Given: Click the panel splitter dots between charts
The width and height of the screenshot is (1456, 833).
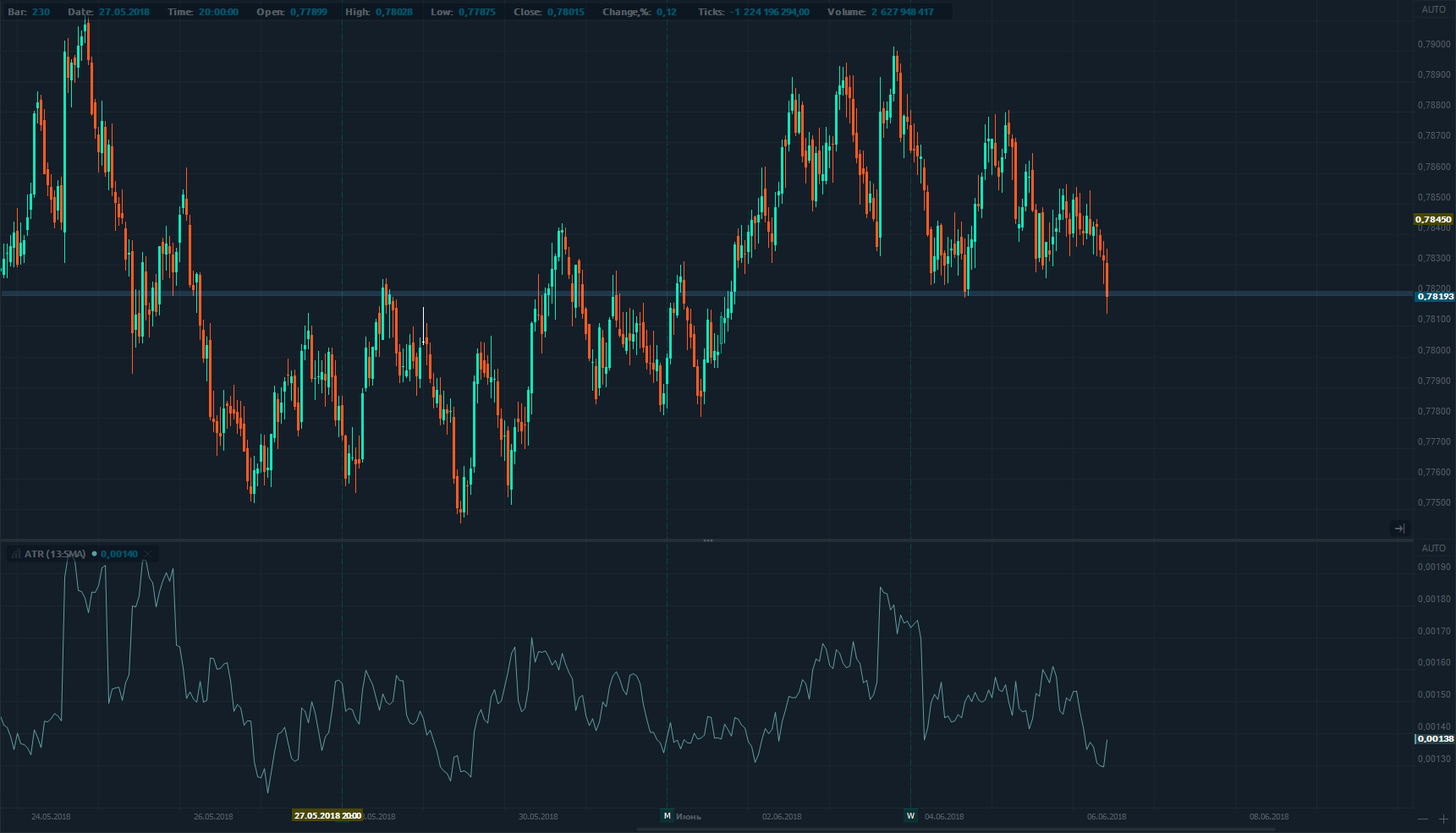Looking at the screenshot, I should point(708,540).
